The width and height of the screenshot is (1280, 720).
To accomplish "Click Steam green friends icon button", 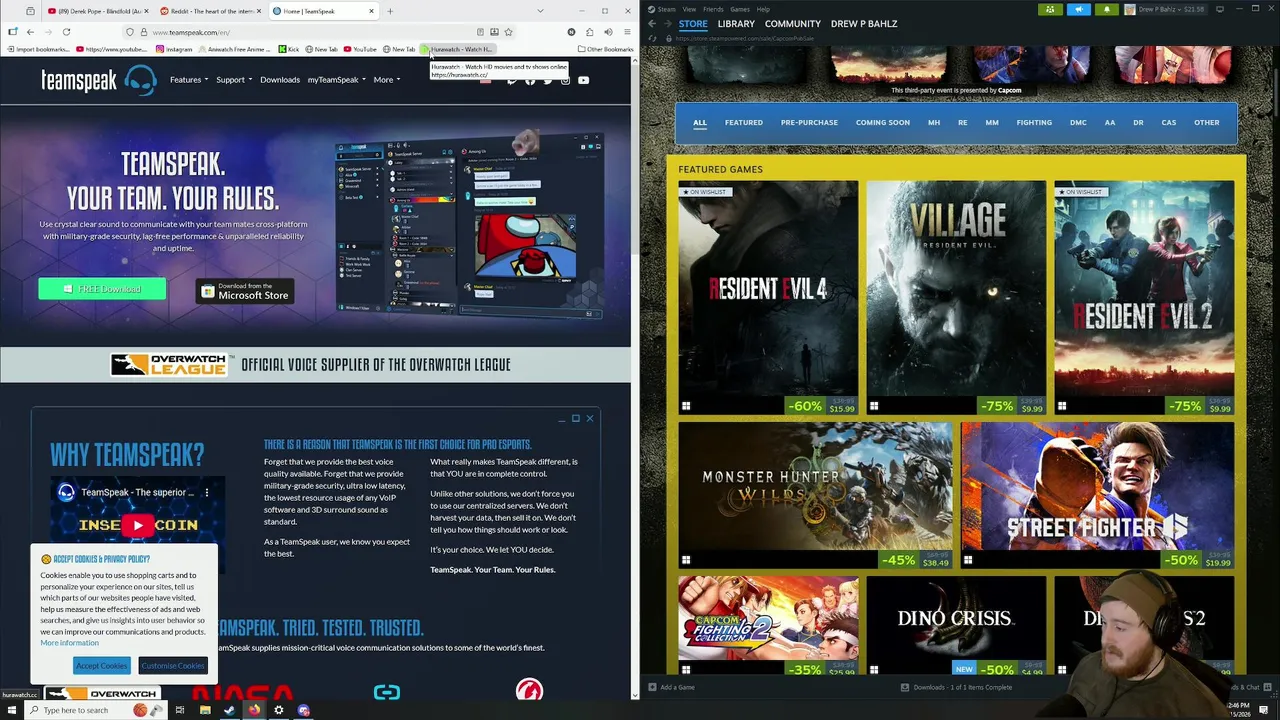I will tap(1050, 9).
